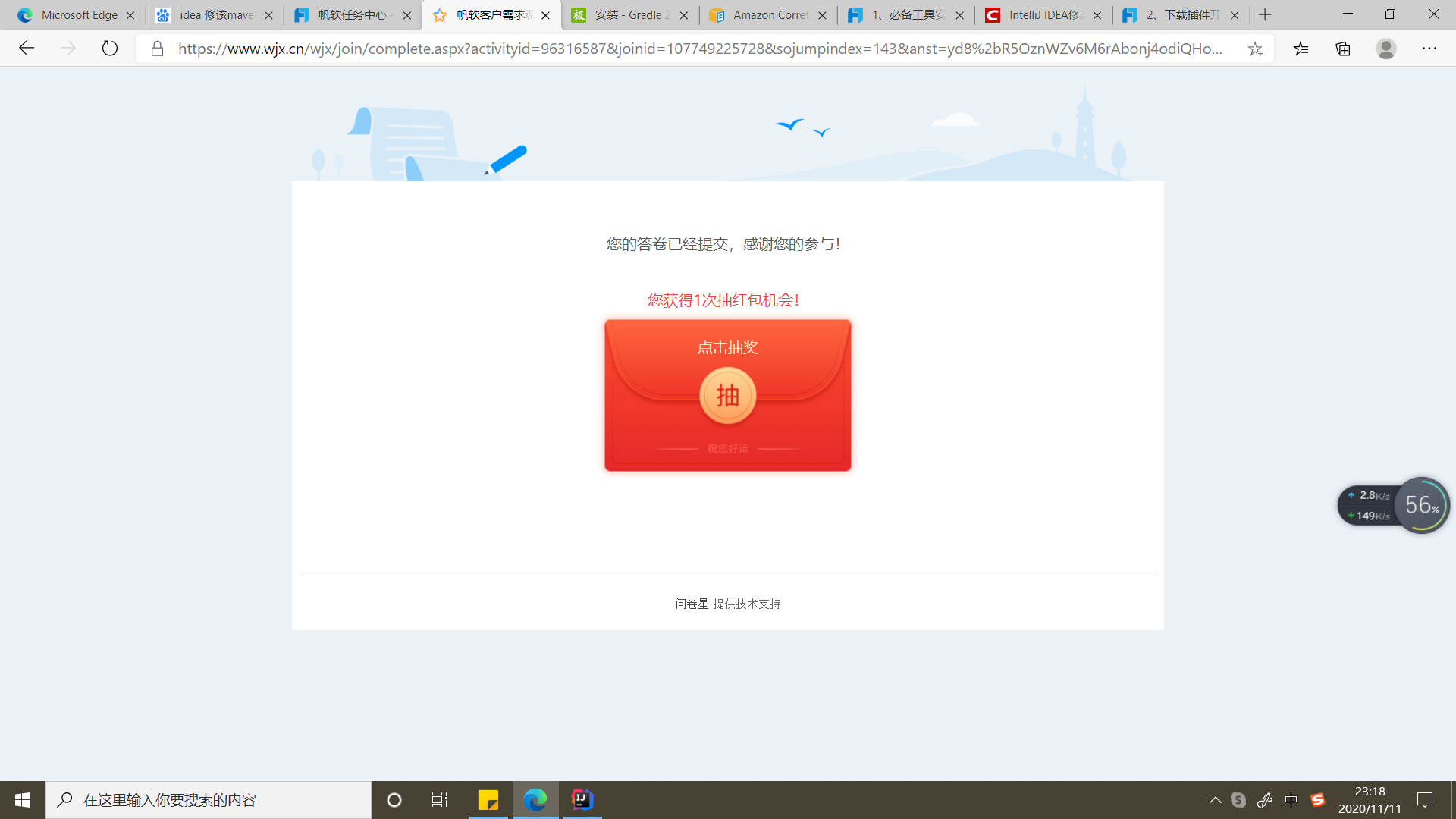The height and width of the screenshot is (819, 1456).
Task: Click the 抽 lottery draw button
Action: [x=727, y=395]
